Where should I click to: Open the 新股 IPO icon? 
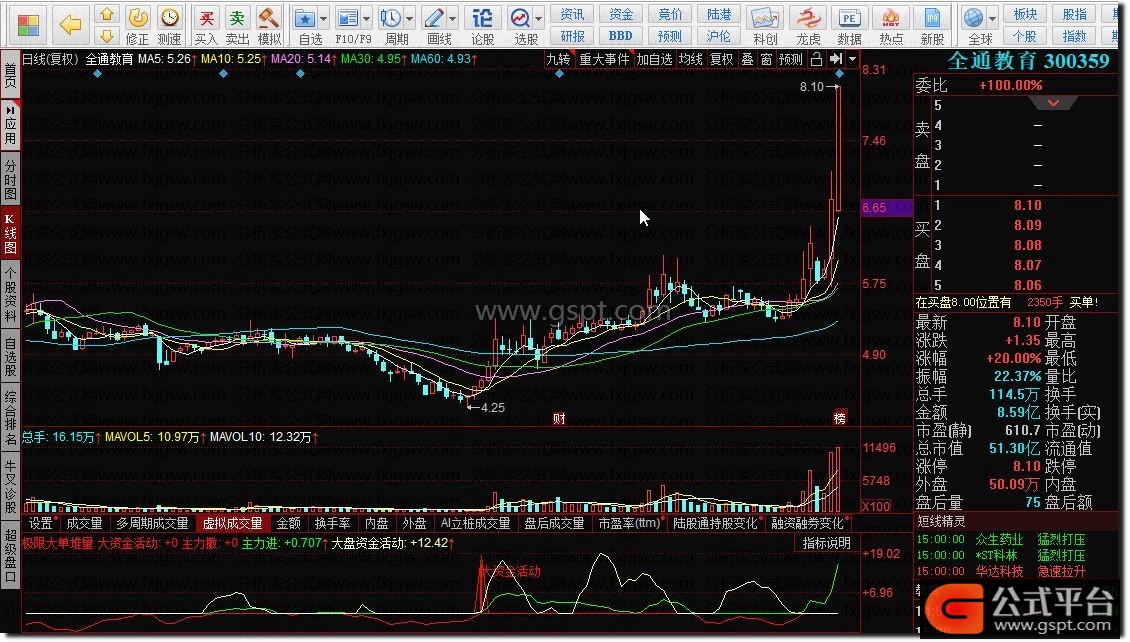coord(932,26)
